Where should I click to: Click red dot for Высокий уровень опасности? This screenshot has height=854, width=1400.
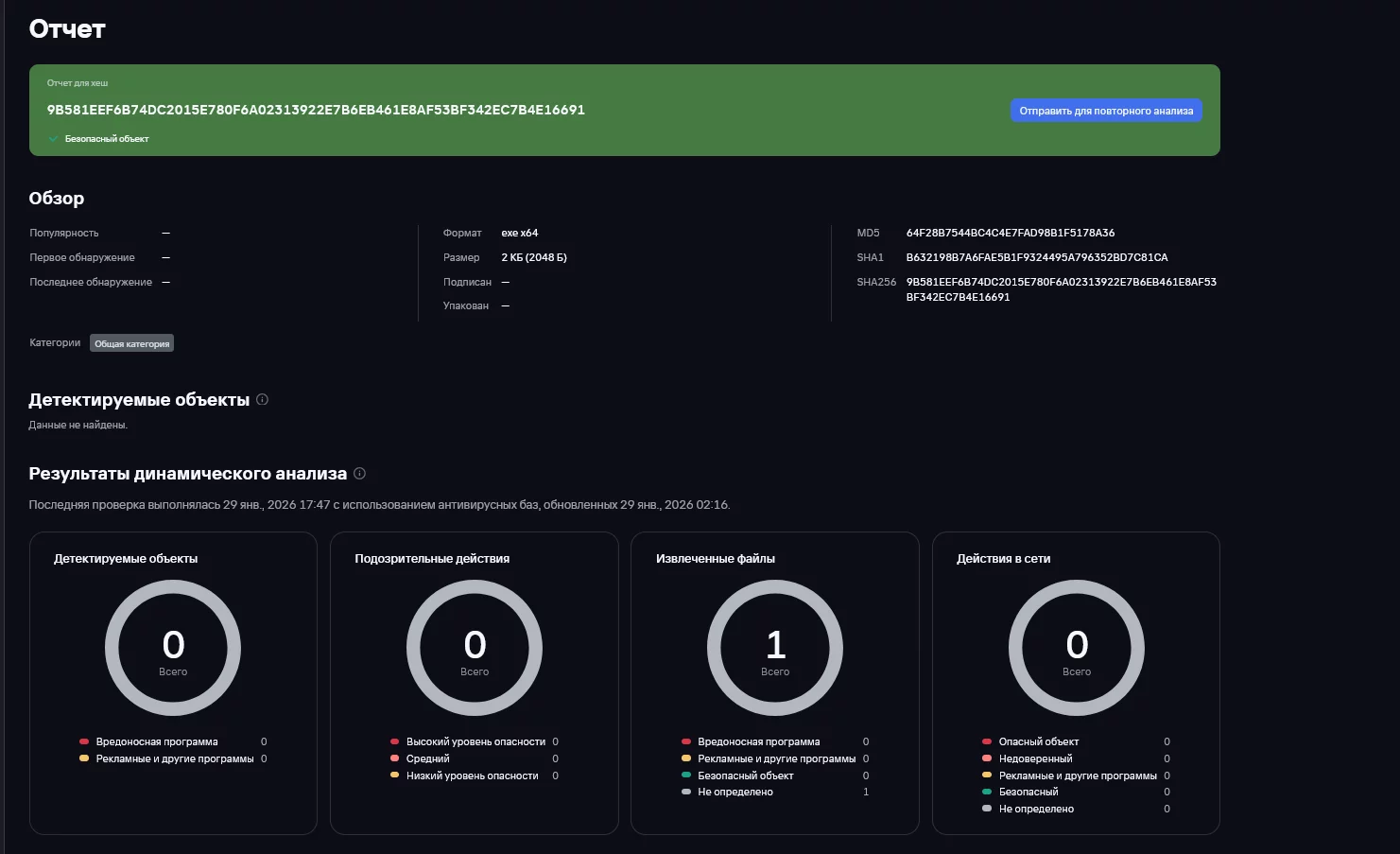[x=394, y=742]
